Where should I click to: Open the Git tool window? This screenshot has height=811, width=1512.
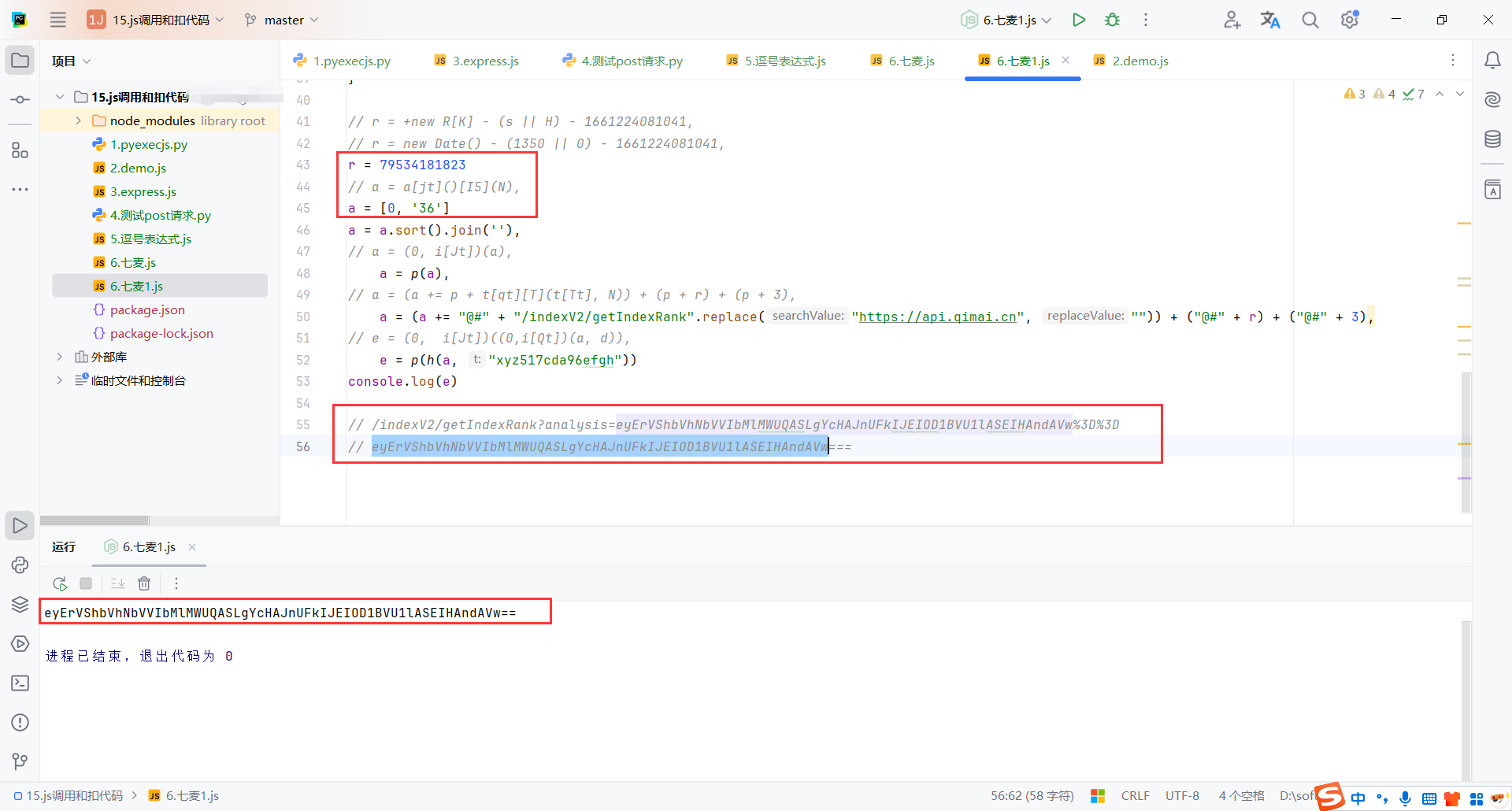click(x=20, y=761)
